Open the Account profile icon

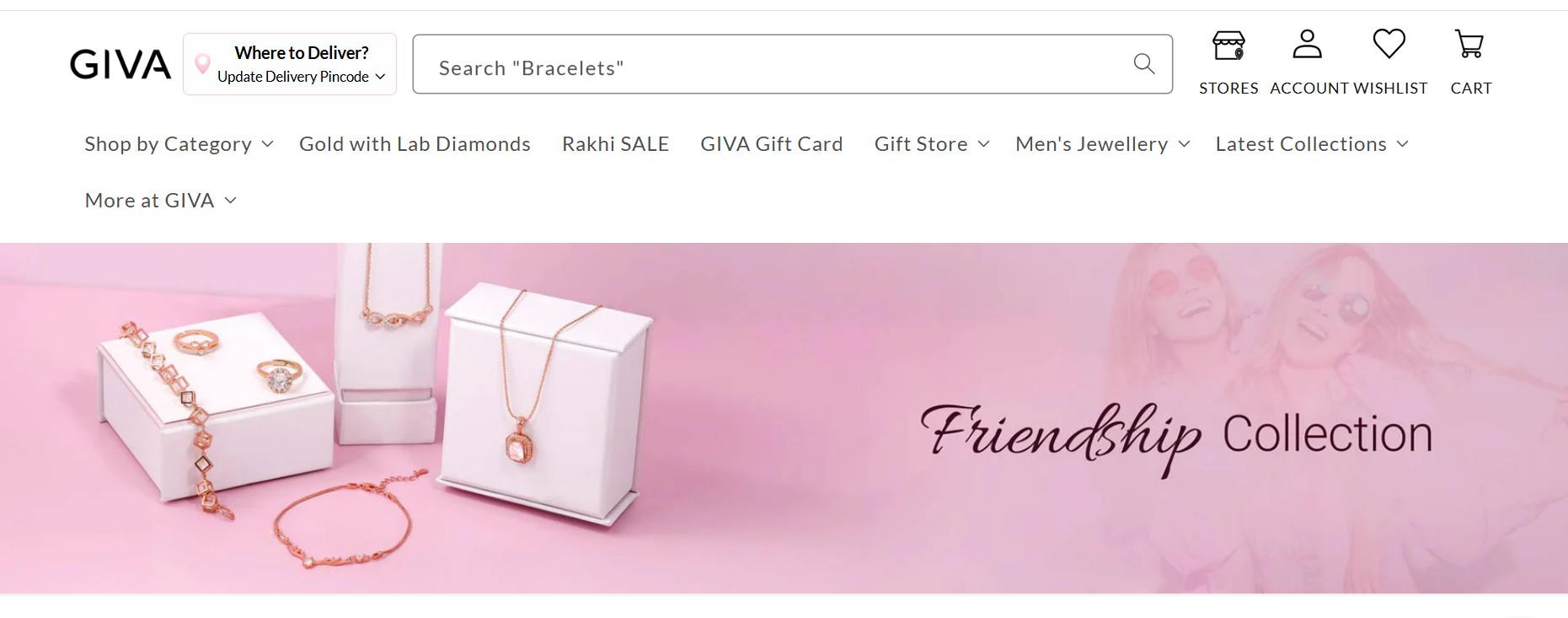point(1307,44)
